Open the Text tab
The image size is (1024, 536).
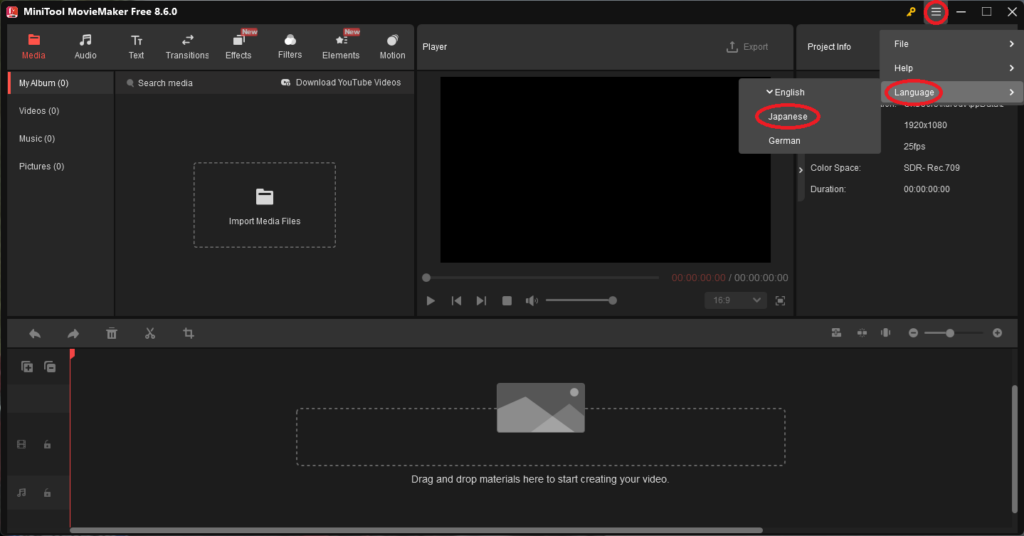(x=136, y=47)
